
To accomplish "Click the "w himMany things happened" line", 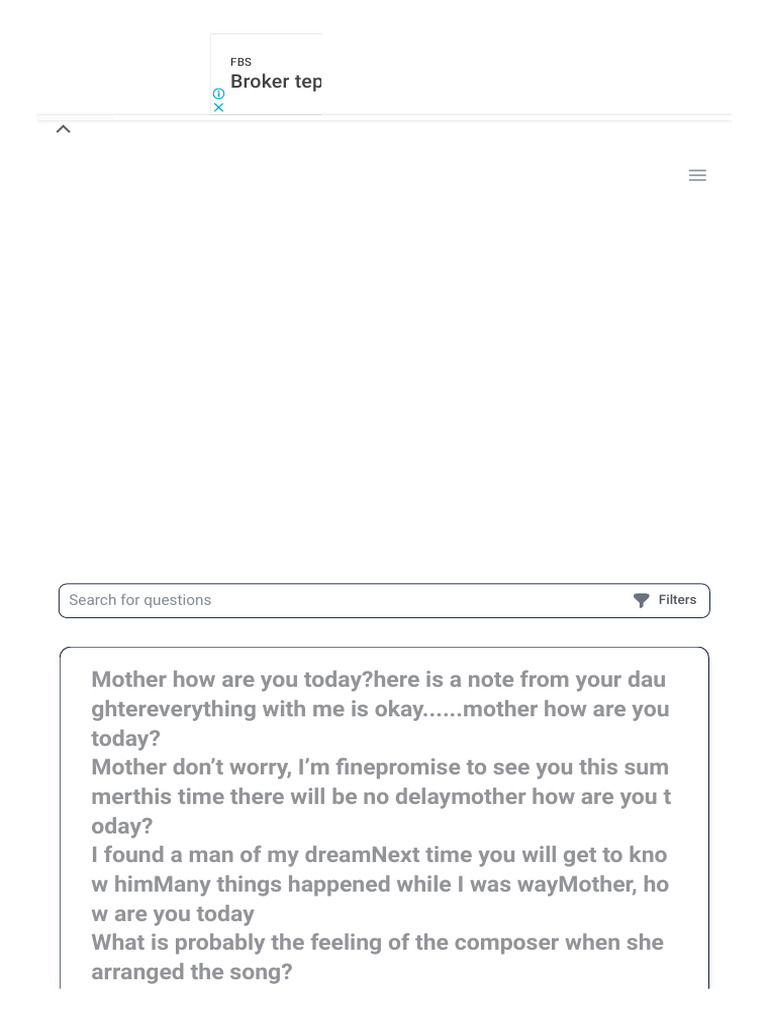I will (380, 884).
